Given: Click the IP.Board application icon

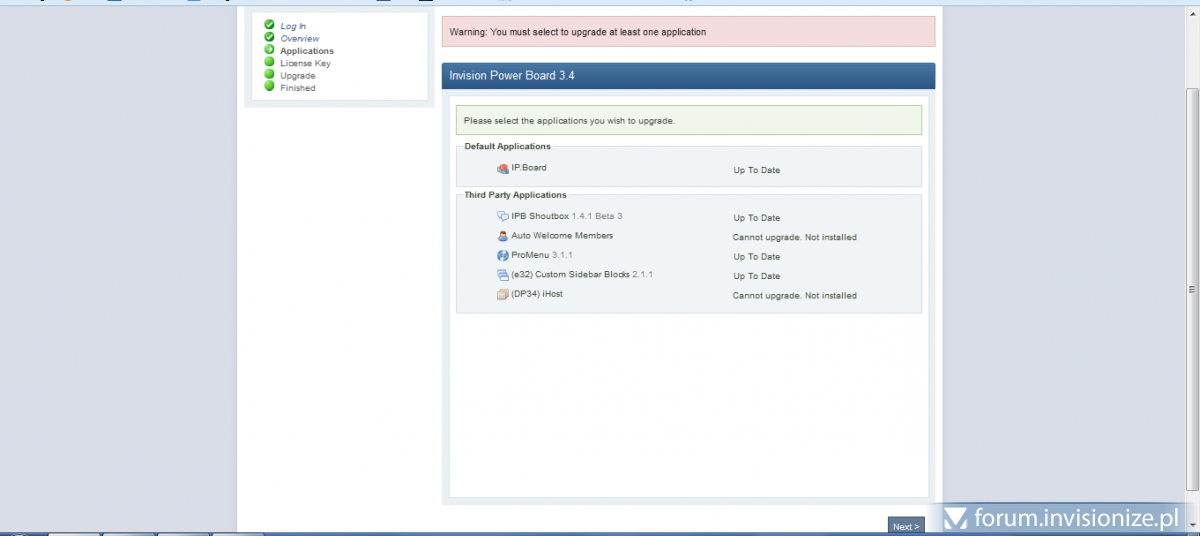Looking at the screenshot, I should [503, 168].
